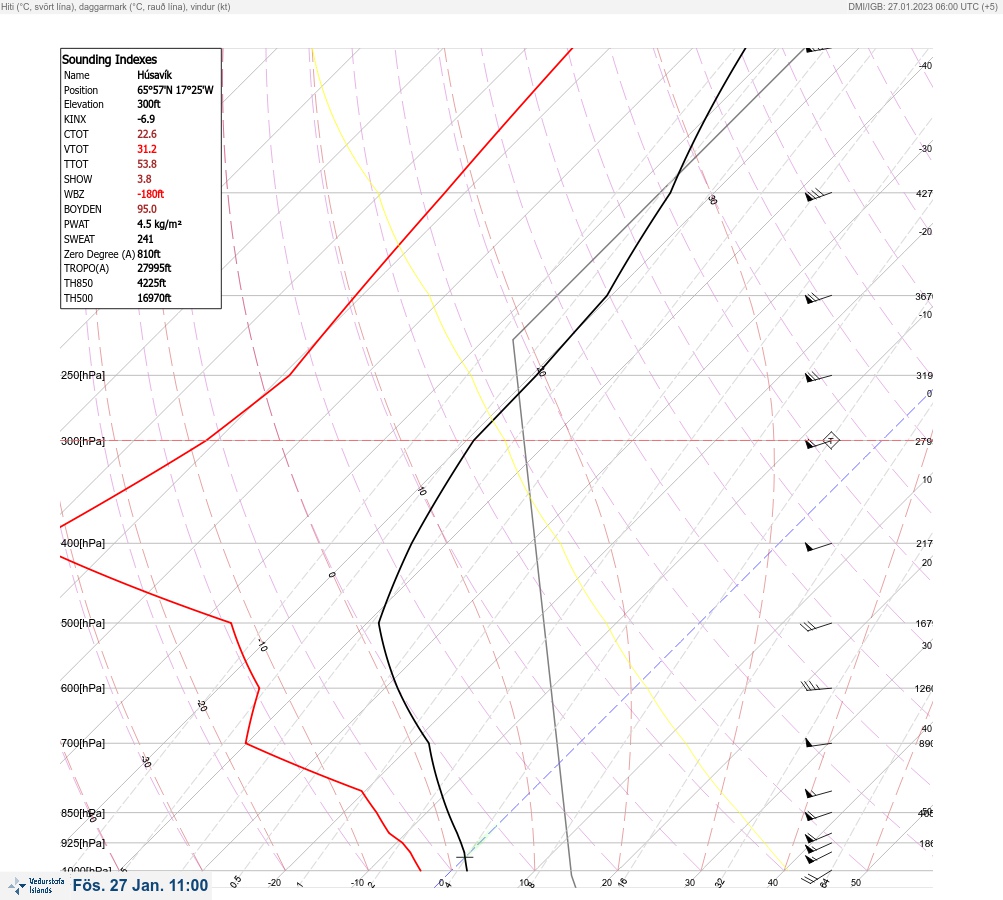Click the SHOW value 3.8
The width and height of the screenshot is (1003, 900).
click(144, 179)
